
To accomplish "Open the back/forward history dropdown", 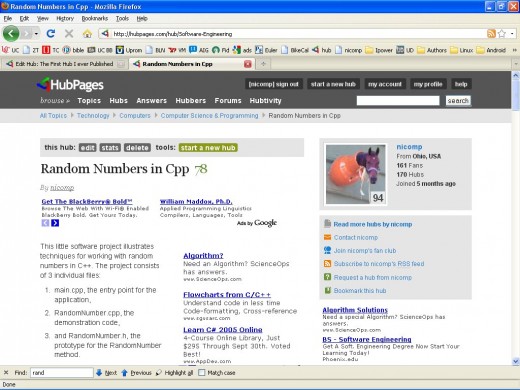I will (36, 34).
